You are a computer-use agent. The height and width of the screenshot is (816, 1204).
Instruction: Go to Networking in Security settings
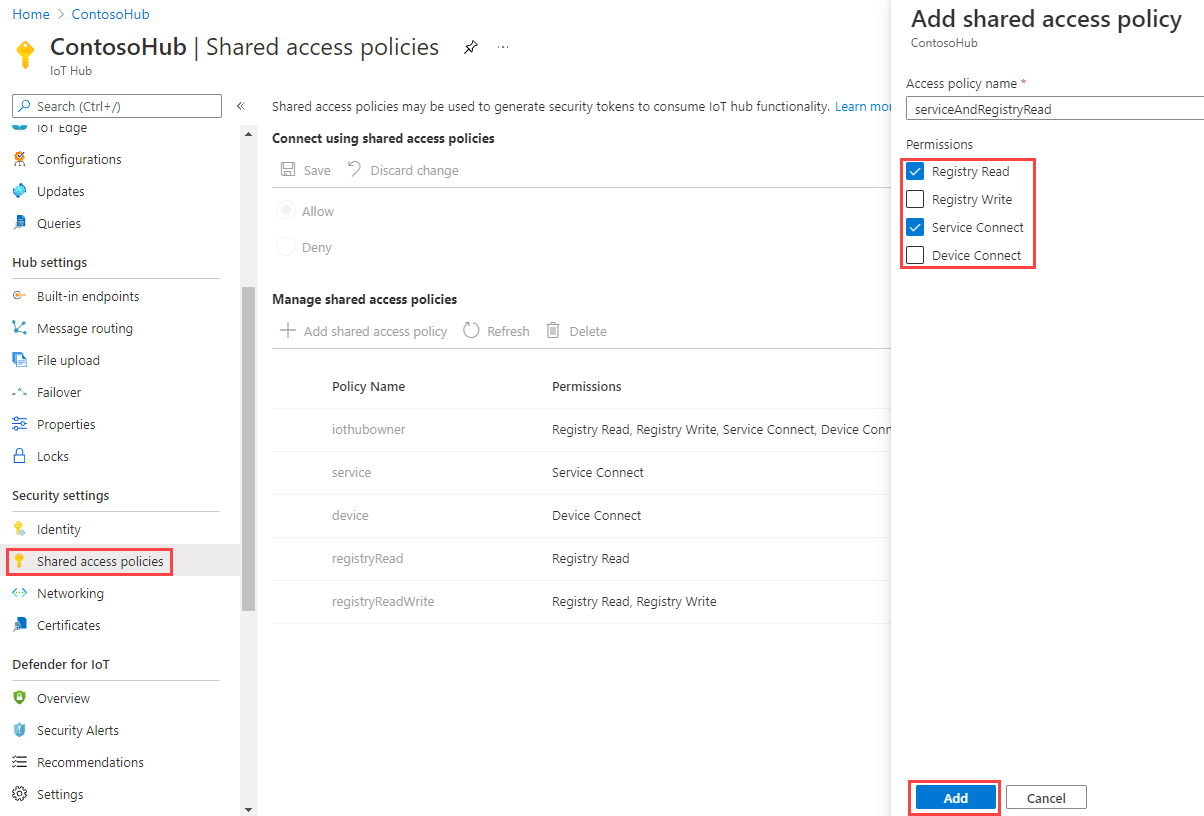(x=70, y=593)
